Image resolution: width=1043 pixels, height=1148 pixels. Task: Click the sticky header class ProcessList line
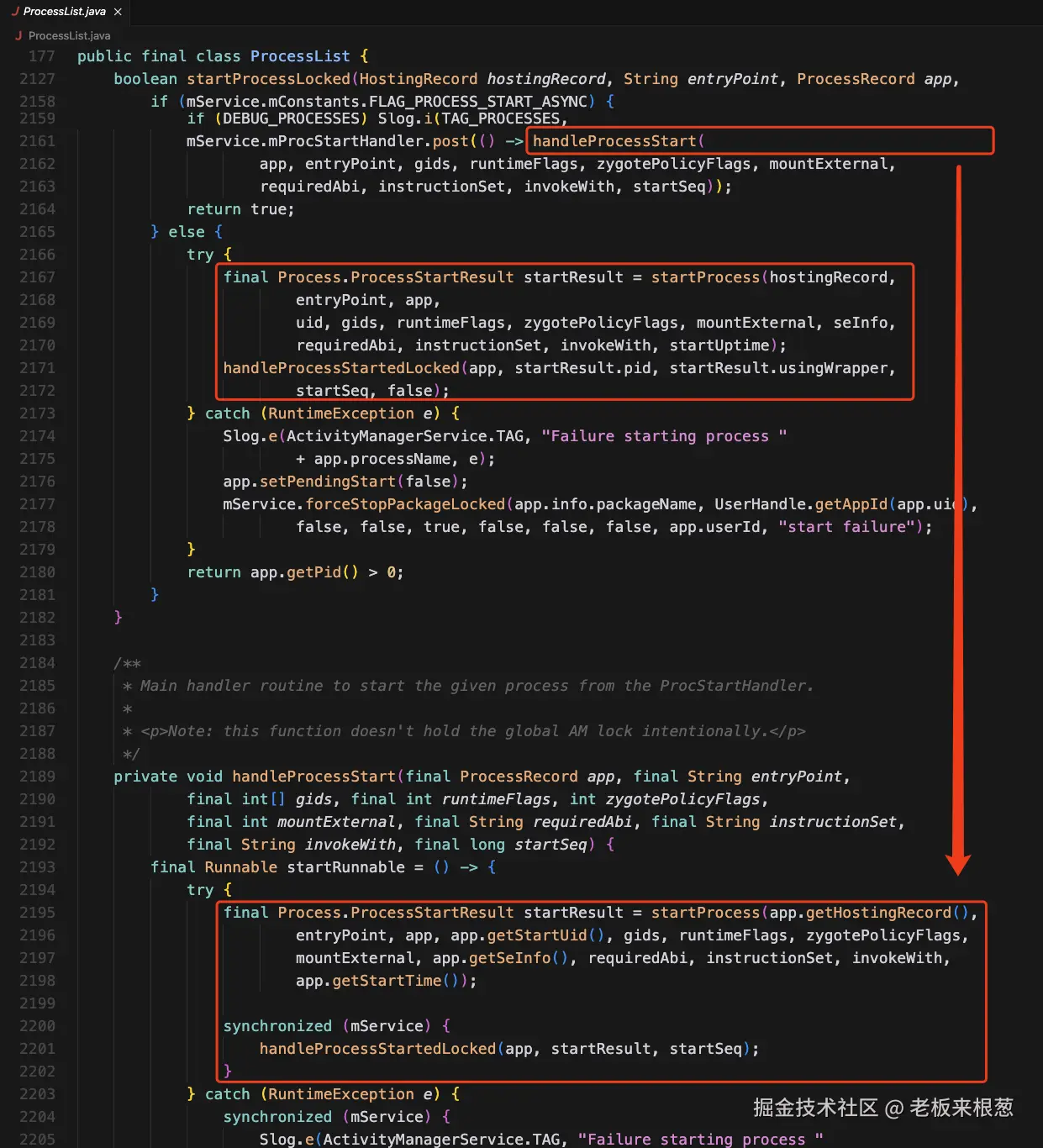[223, 56]
